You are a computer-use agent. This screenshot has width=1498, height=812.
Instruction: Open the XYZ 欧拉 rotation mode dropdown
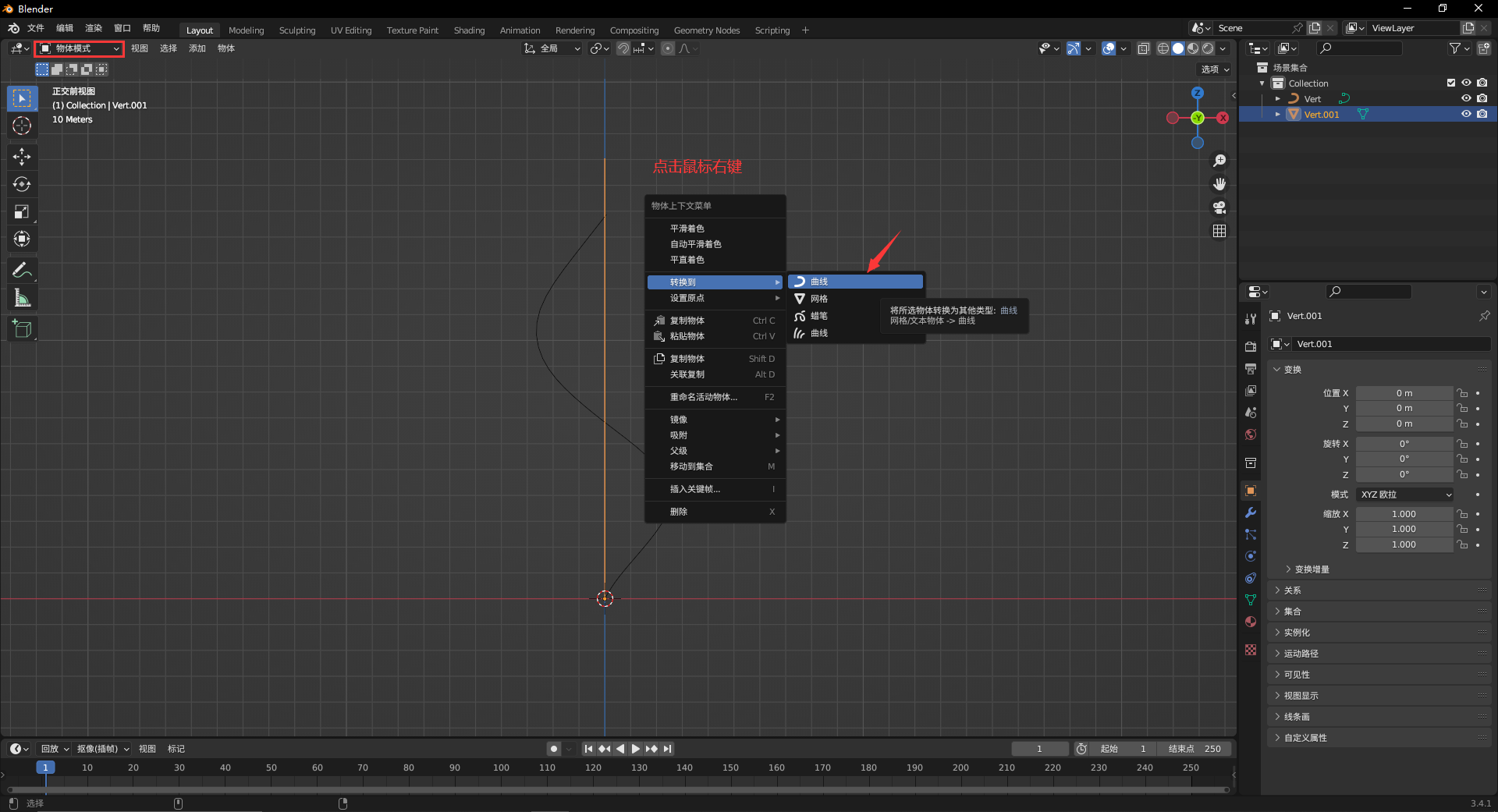click(x=1405, y=495)
